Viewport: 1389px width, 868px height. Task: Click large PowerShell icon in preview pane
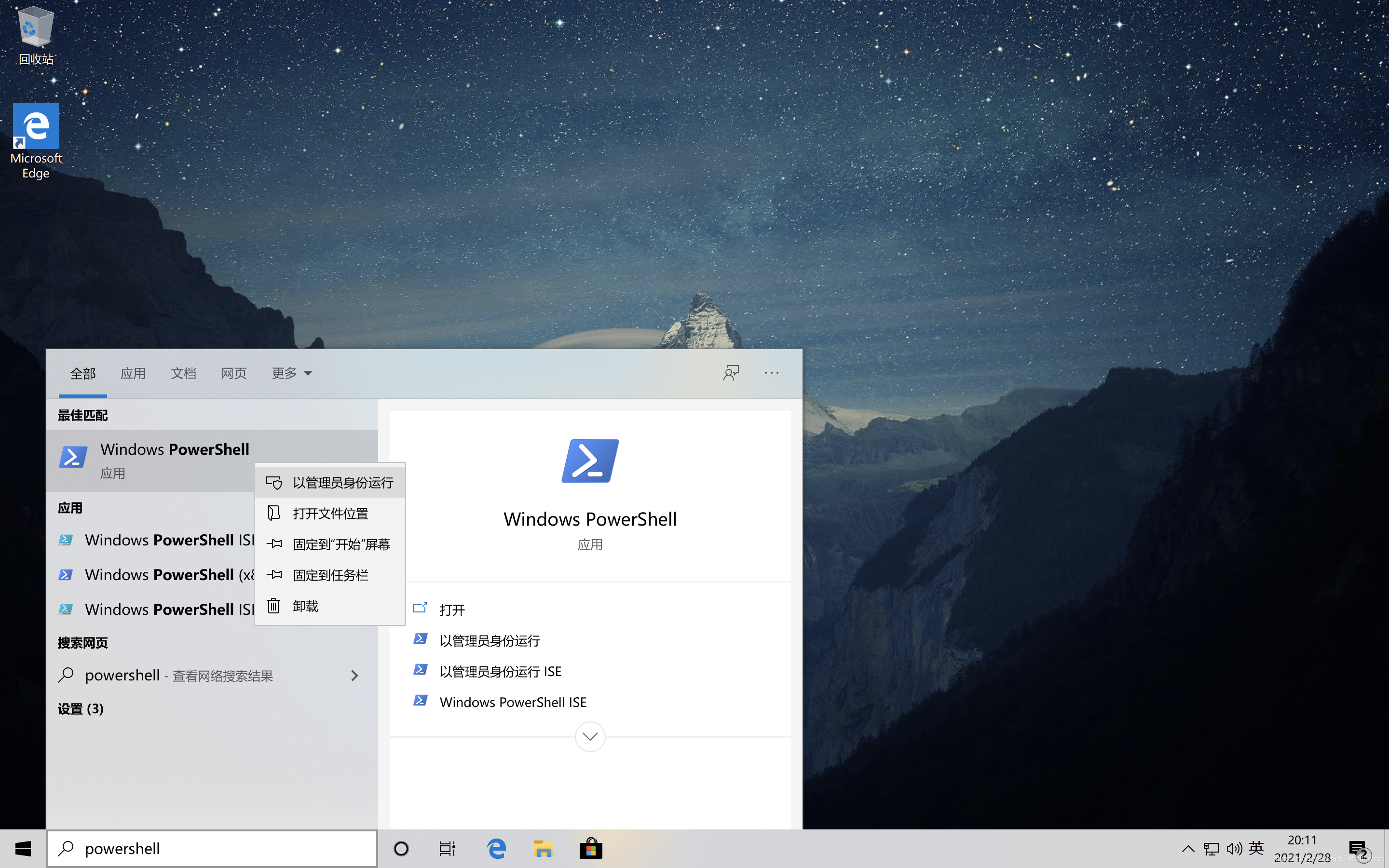tap(590, 461)
